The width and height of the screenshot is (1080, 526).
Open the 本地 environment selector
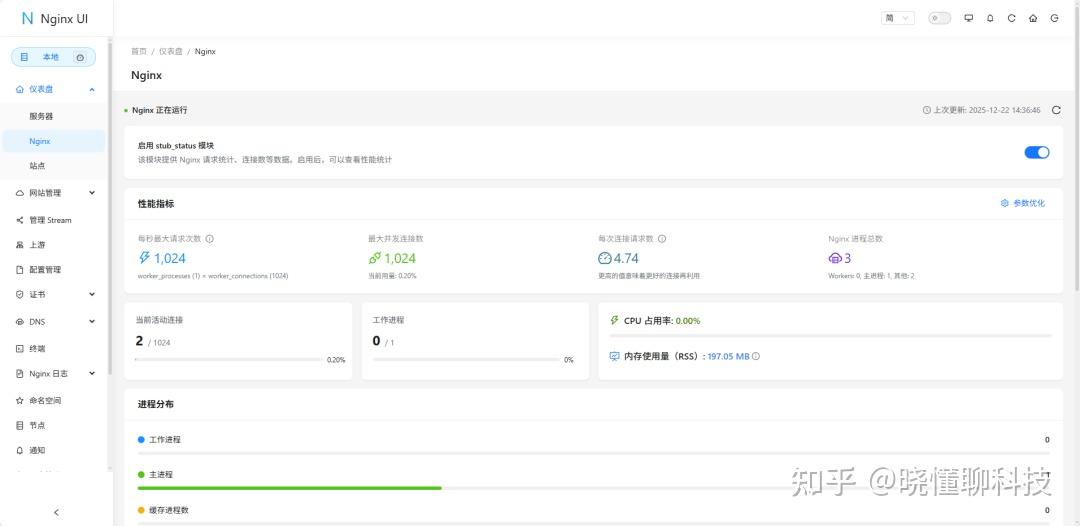coord(53,57)
